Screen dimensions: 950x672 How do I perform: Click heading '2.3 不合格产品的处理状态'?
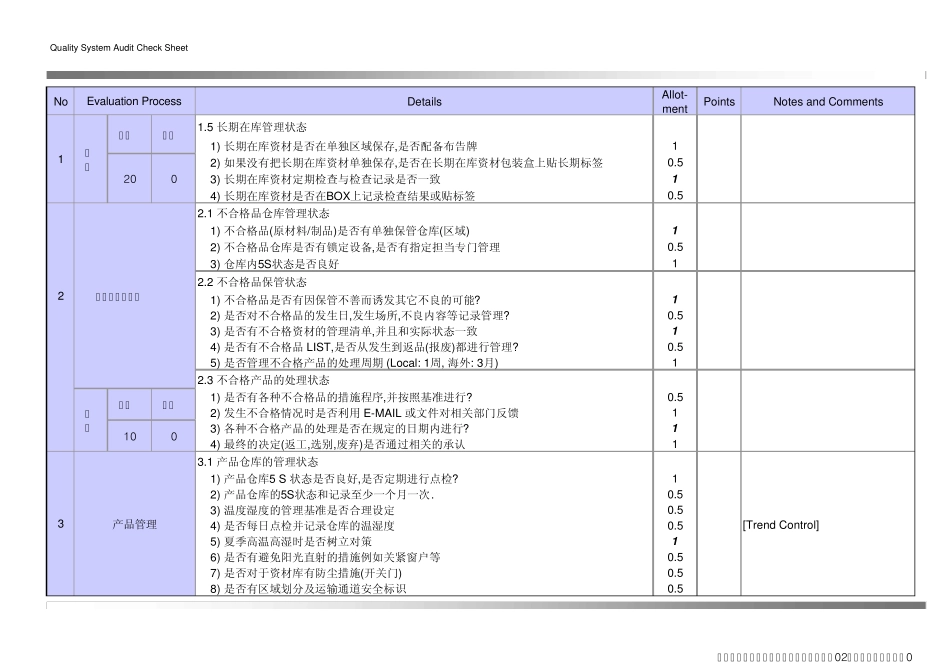coord(264,380)
